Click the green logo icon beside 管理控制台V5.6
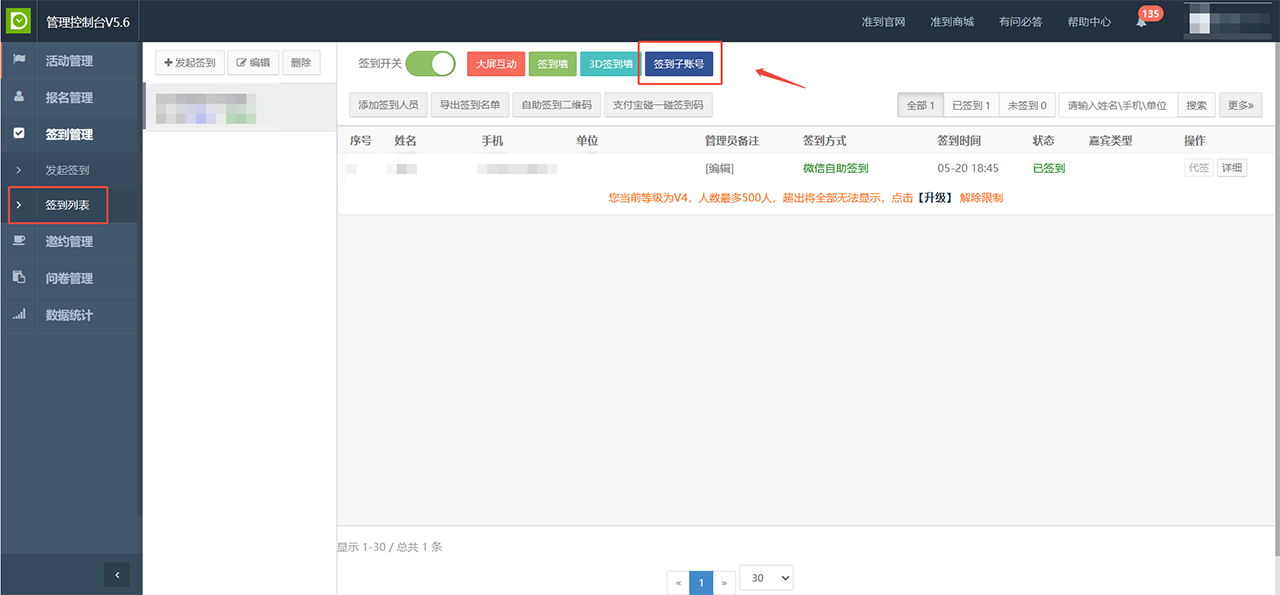This screenshot has height=595, width=1280. click(x=19, y=21)
